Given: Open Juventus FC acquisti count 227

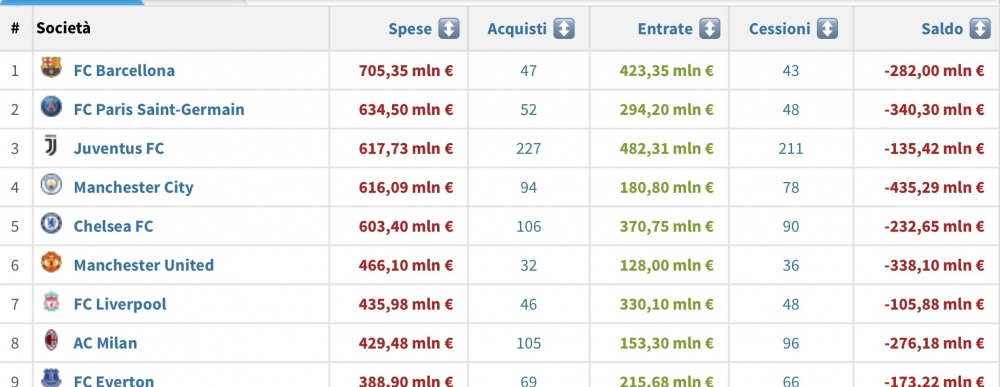Looking at the screenshot, I should (x=529, y=149).
